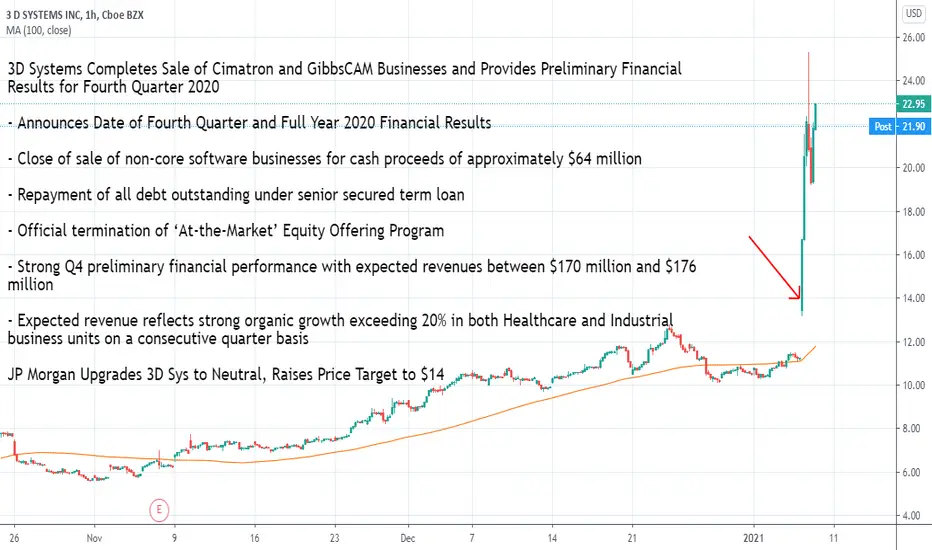This screenshot has height=550, width=932.
Task: Click the 4.00 price axis tick
Action: 915,516
